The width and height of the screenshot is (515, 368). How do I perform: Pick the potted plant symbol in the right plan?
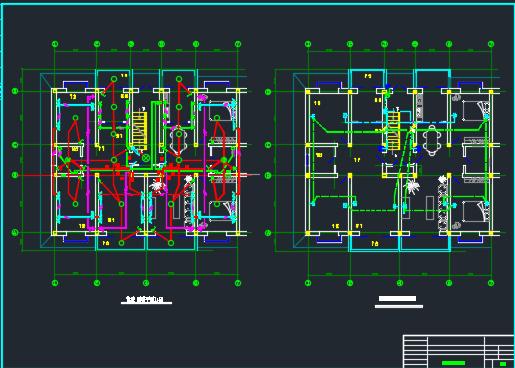412,187
